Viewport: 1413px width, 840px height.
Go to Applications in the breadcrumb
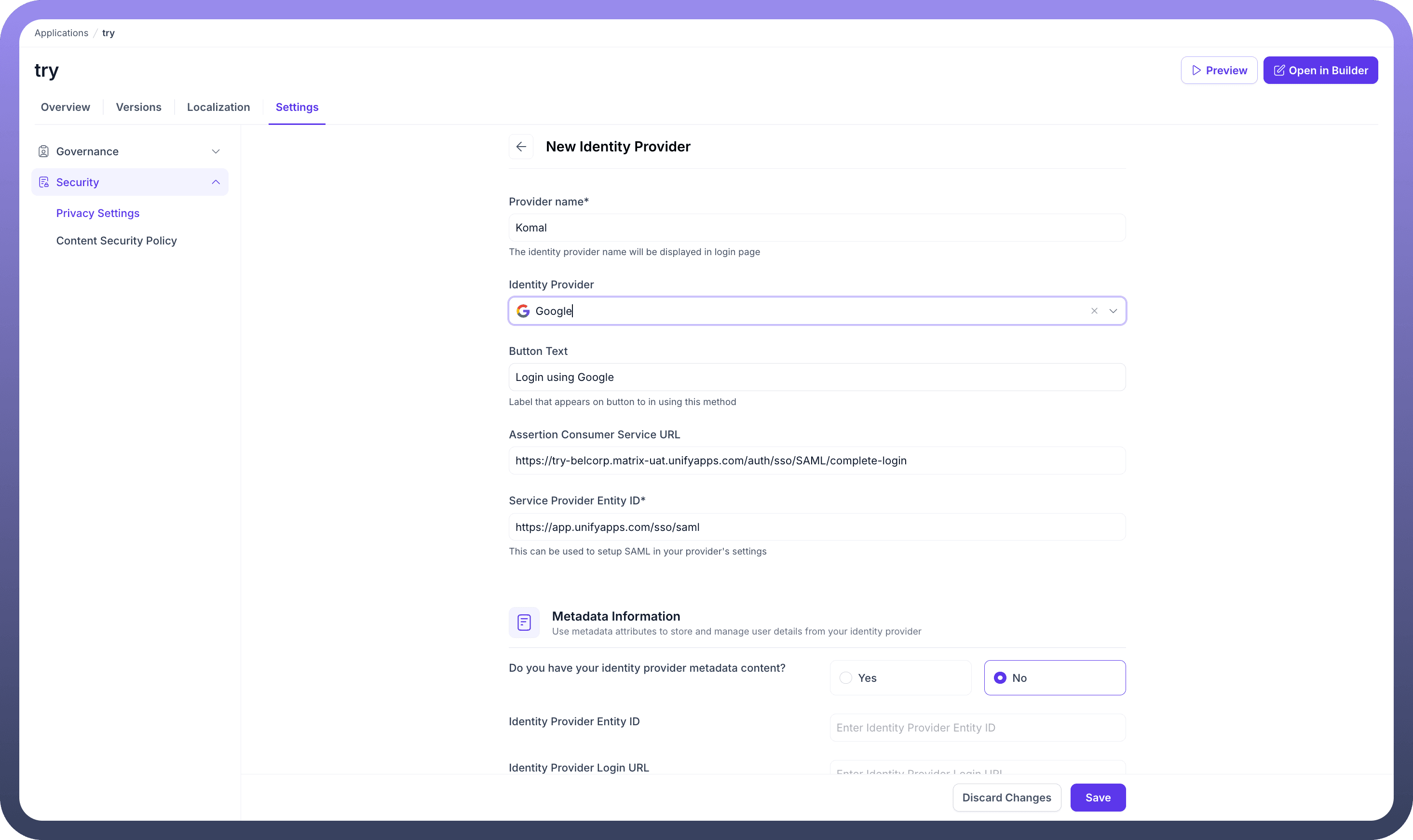click(x=61, y=33)
